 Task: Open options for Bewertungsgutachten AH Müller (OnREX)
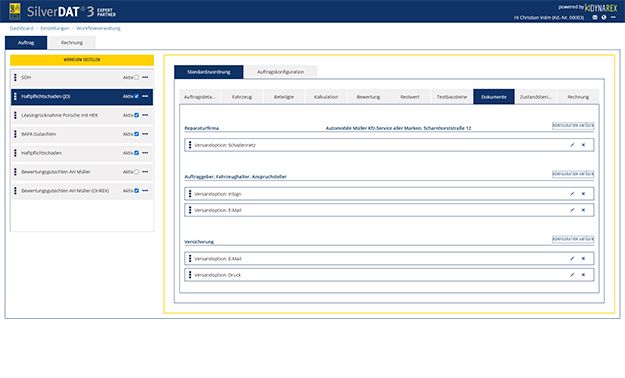(x=145, y=191)
